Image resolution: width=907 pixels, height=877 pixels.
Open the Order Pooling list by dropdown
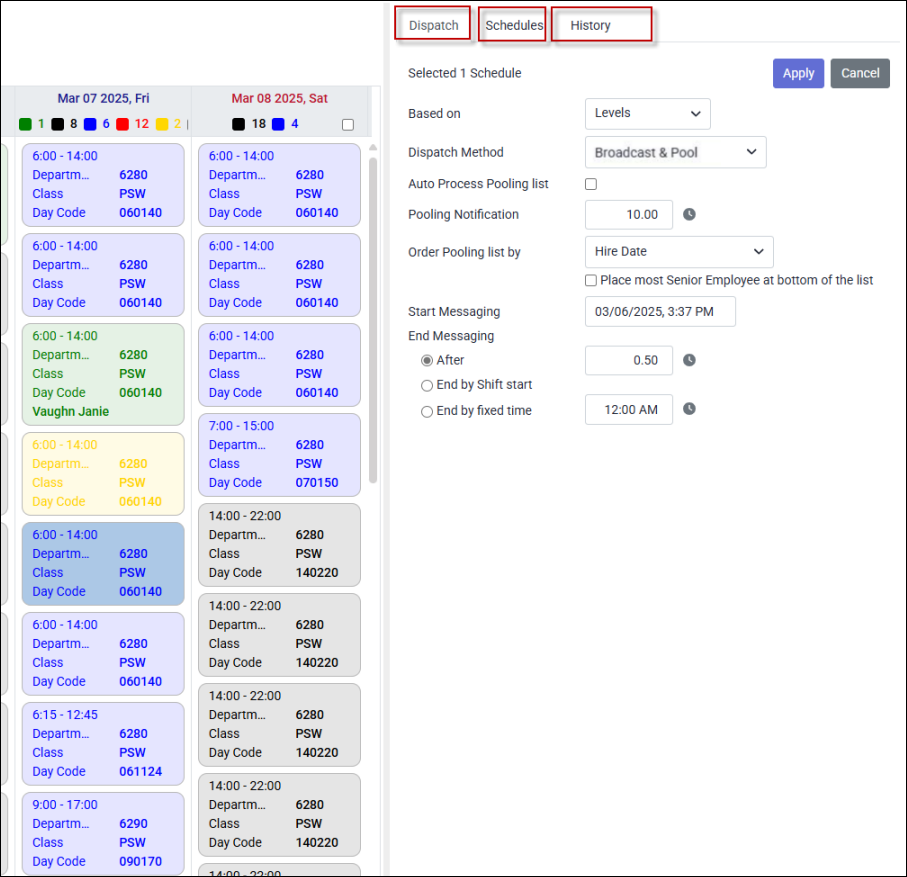click(679, 252)
